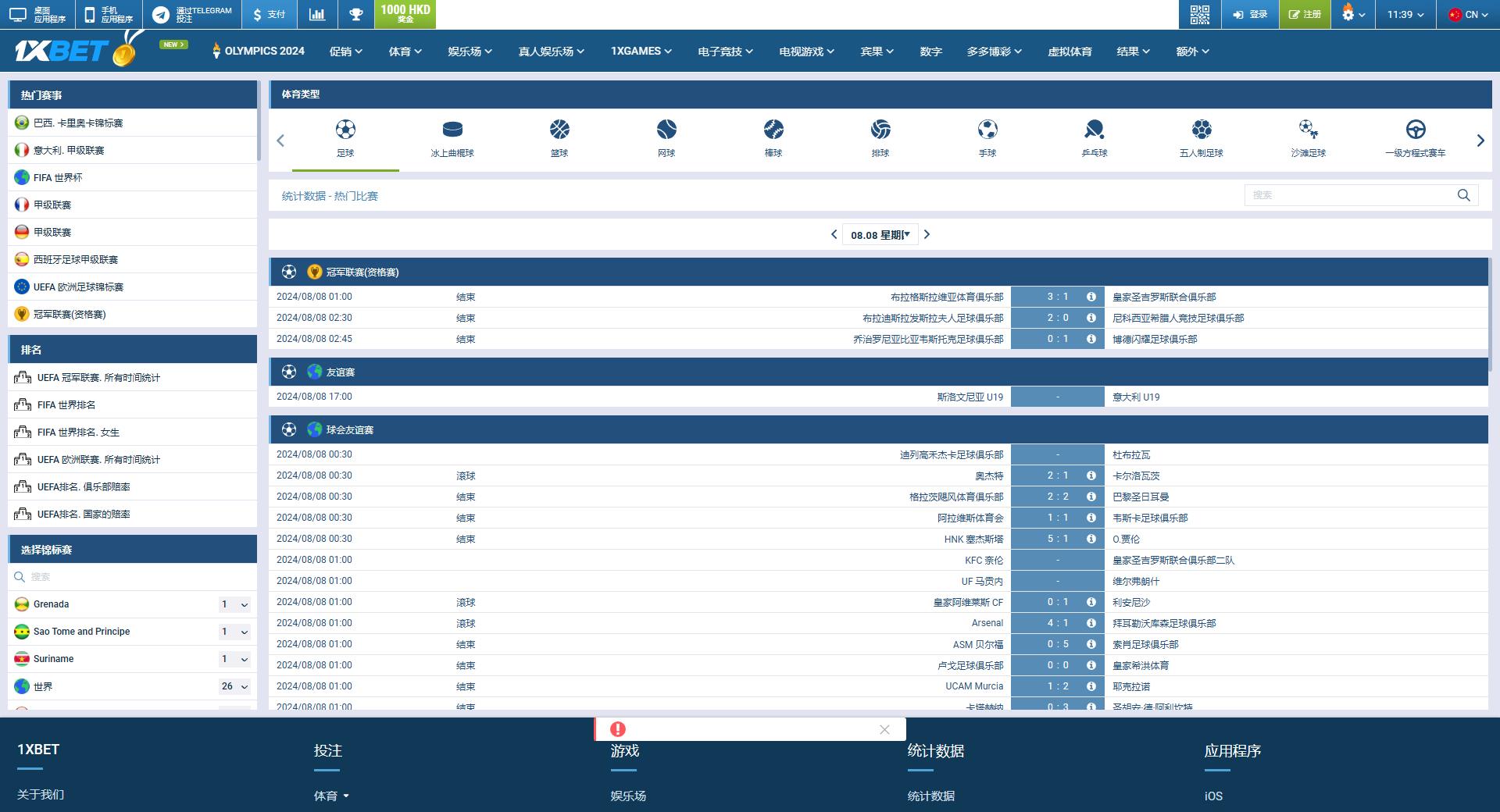This screenshot has width=1500, height=812.
Task: Open 巴西. 卡里奥卡锦标赛 hot event
Action: (132, 123)
